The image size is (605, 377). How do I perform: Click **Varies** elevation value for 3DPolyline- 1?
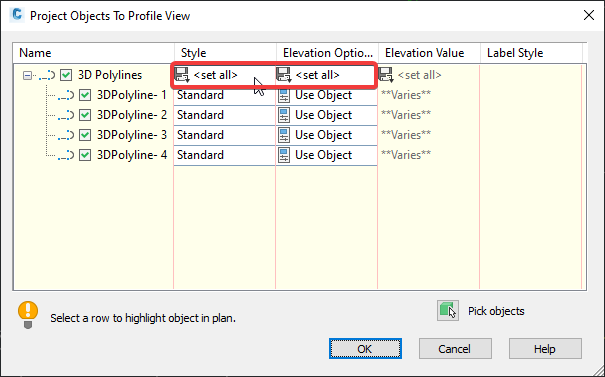pyautogui.click(x=406, y=95)
